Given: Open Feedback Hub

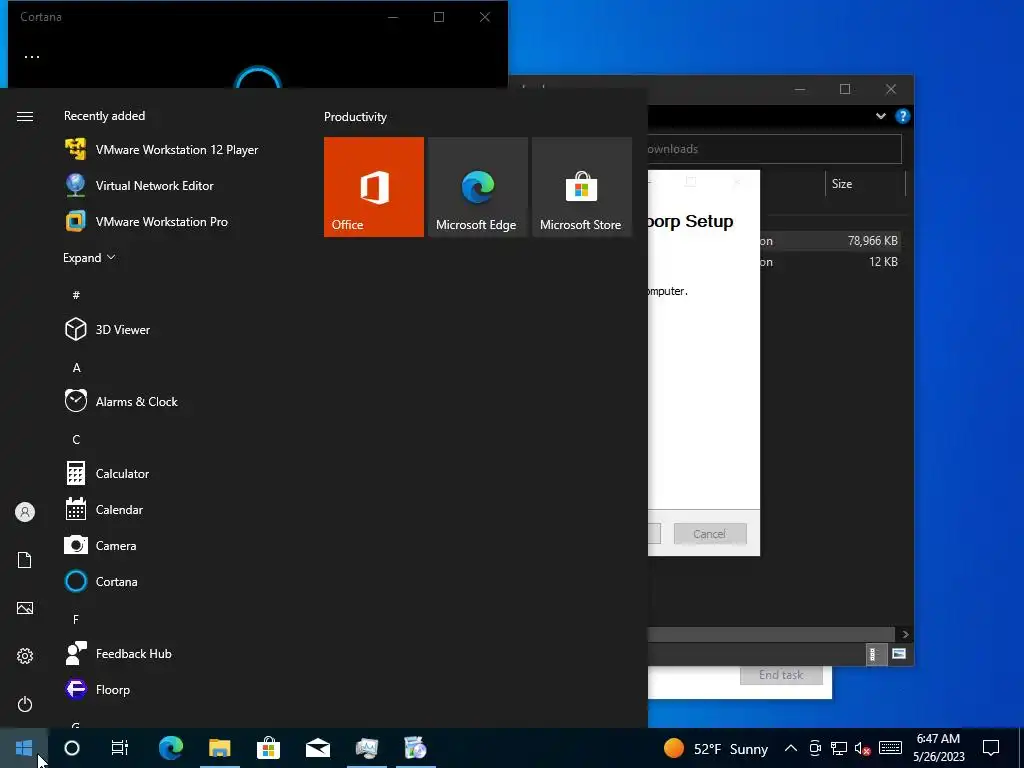Looking at the screenshot, I should [119, 653].
